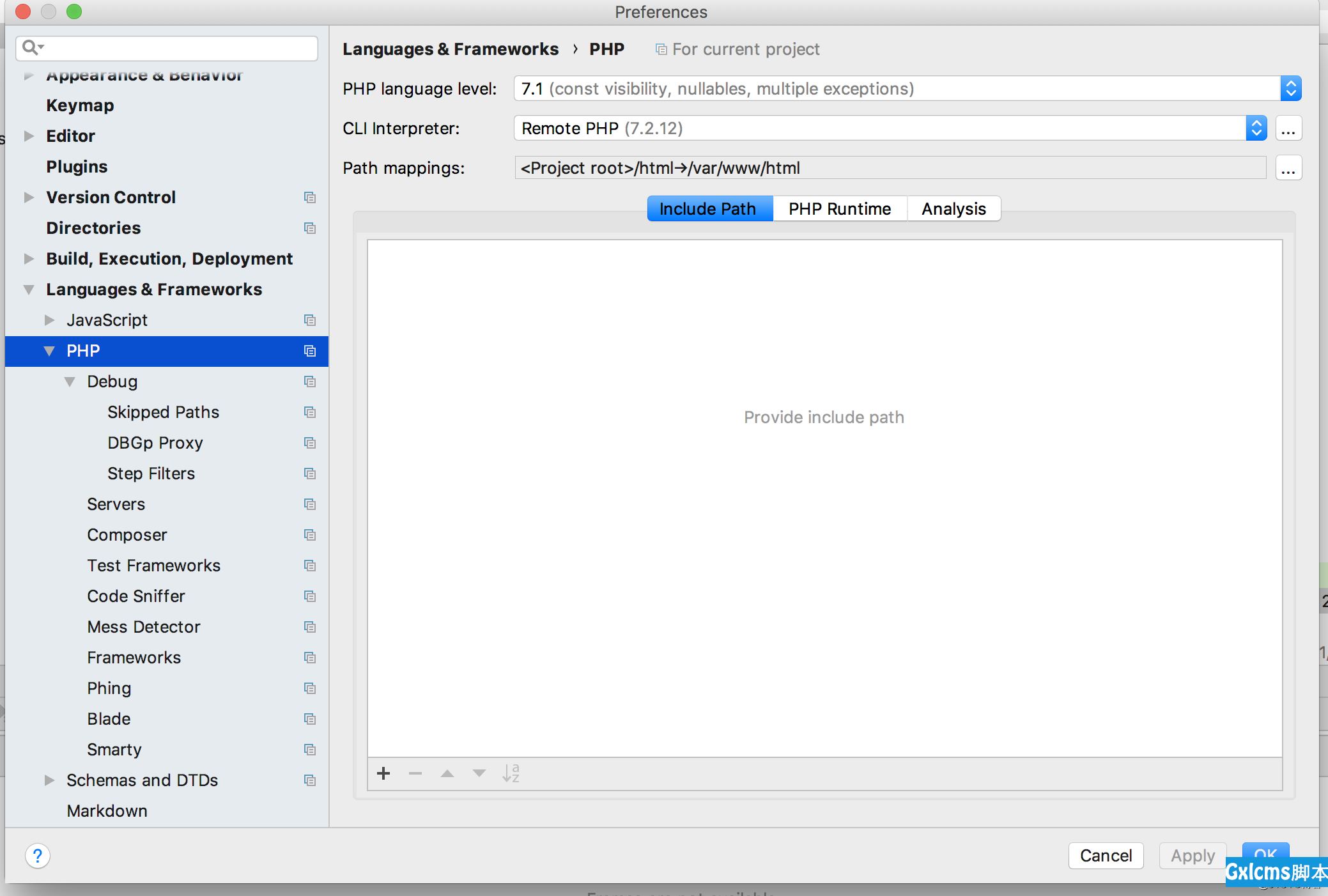
Task: Select DBGp Proxy settings item
Action: click(154, 442)
